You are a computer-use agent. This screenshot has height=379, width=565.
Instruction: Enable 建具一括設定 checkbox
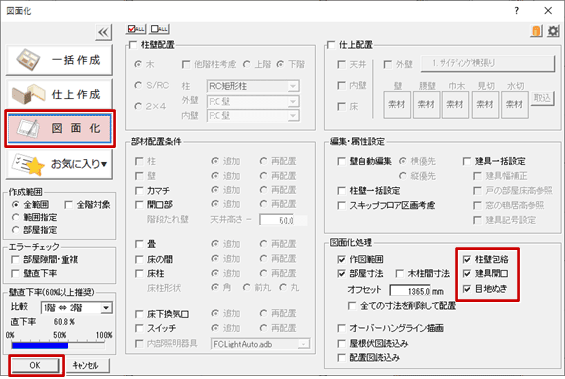coord(467,161)
